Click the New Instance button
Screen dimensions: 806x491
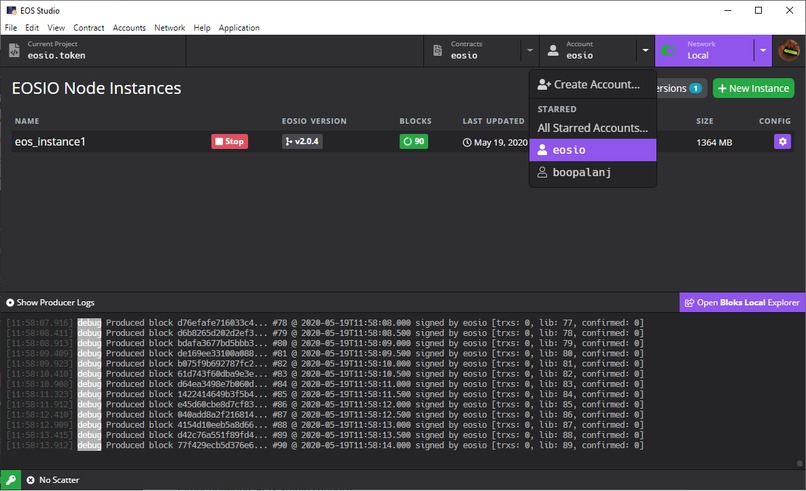[753, 88]
